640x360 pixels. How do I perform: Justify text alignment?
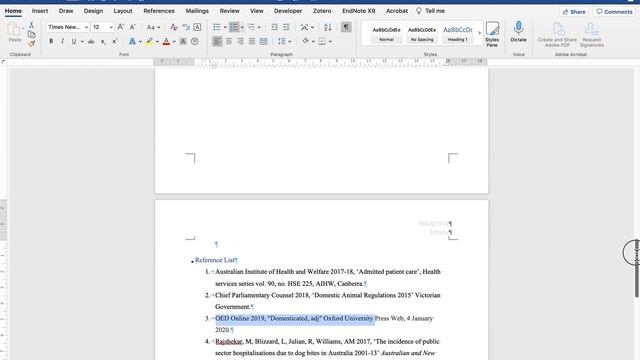pos(252,41)
